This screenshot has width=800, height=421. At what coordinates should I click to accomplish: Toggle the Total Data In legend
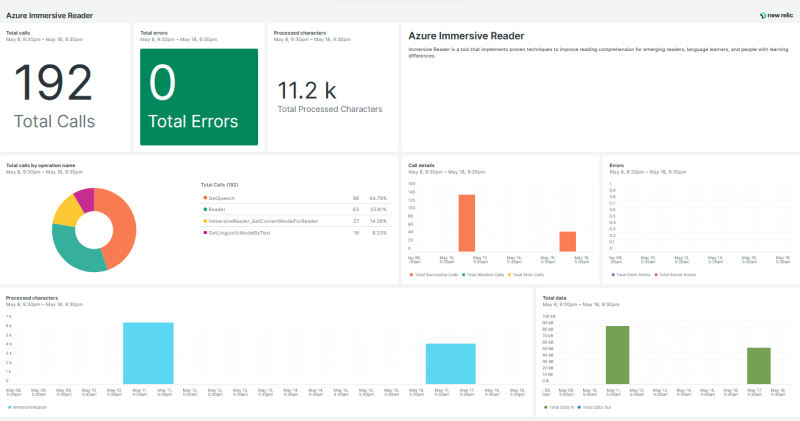tap(560, 407)
